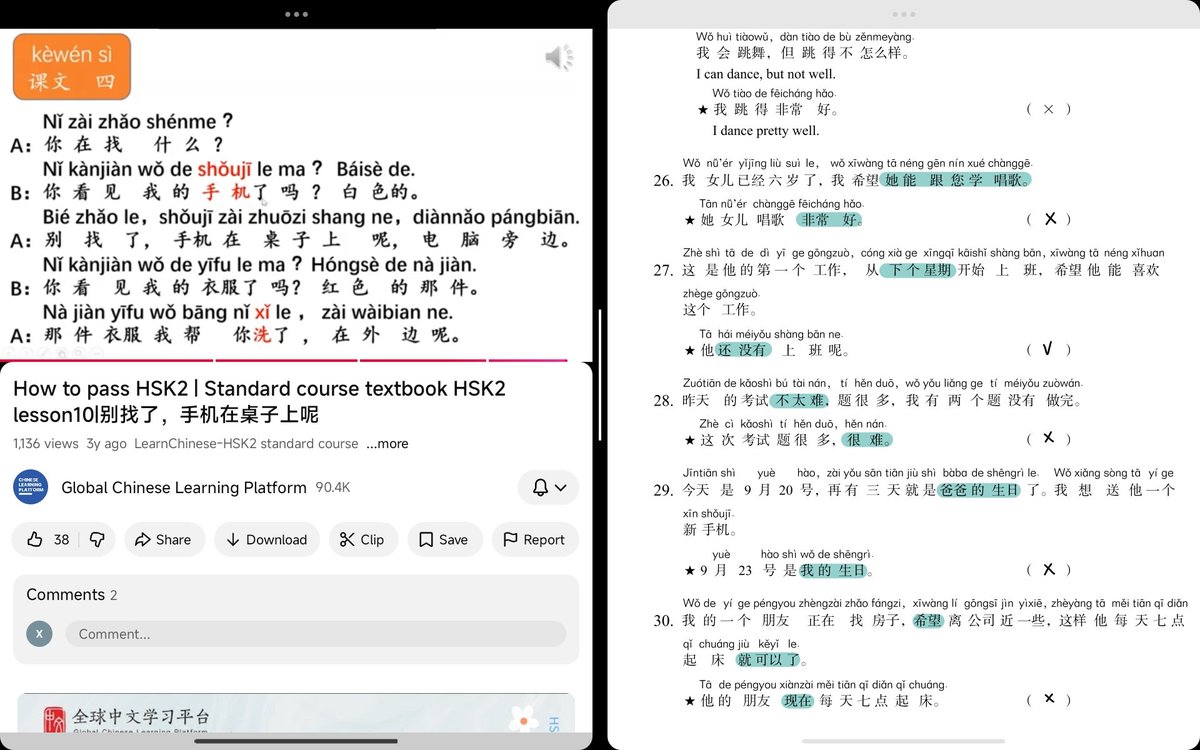Open the recommended 全球中文学习平台 thumbnail

click(x=296, y=714)
